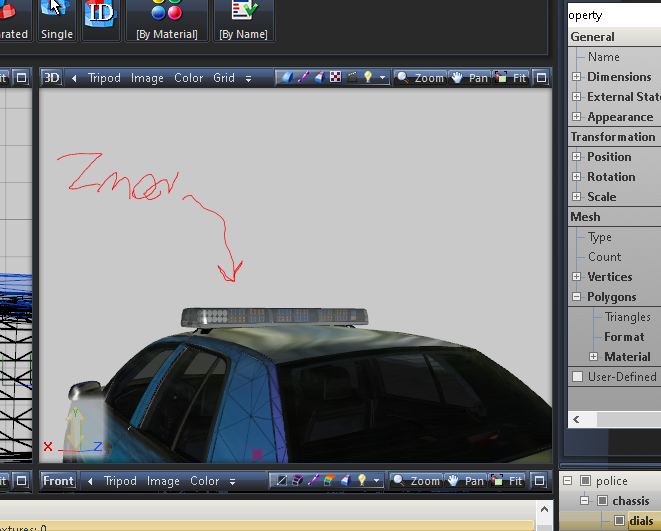The height and width of the screenshot is (531, 661).
Task: Expand the Scale property group
Action: (x=576, y=196)
